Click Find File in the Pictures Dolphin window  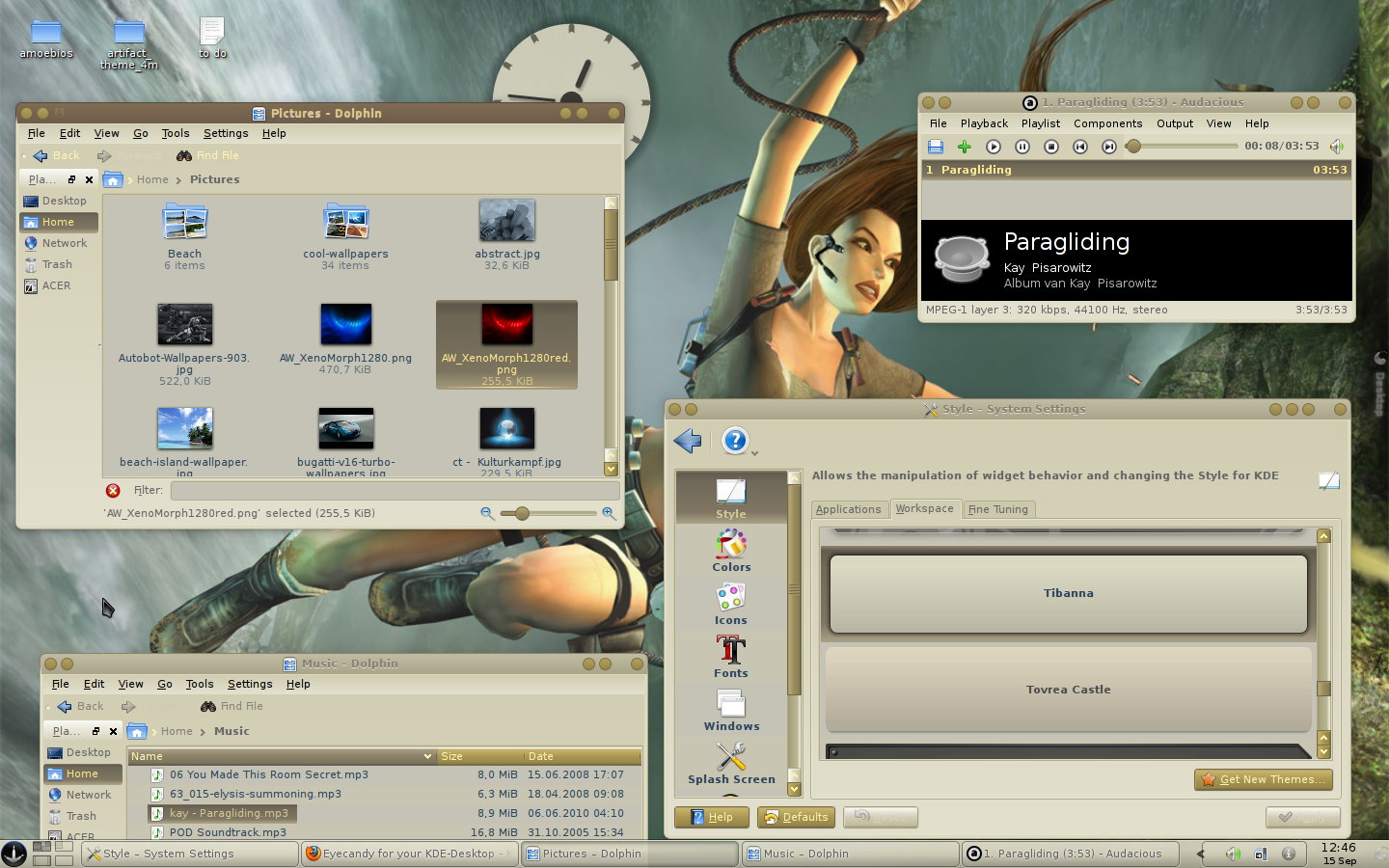[207, 155]
